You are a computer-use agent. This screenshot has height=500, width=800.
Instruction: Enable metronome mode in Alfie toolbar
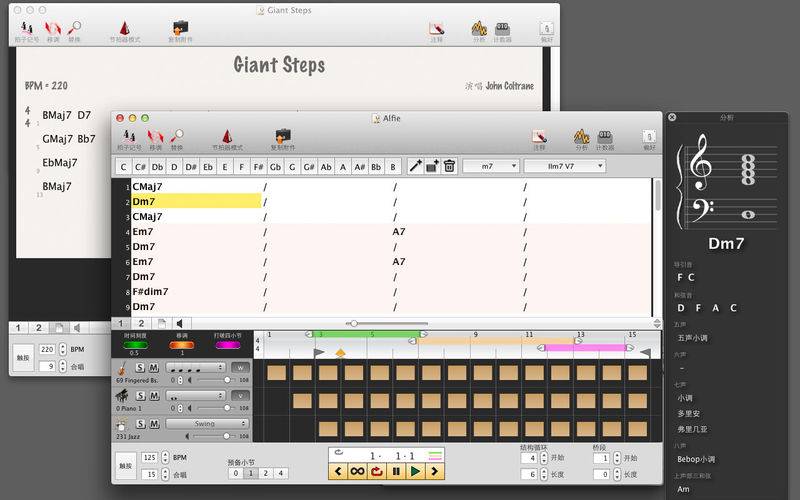pyautogui.click(x=227, y=137)
